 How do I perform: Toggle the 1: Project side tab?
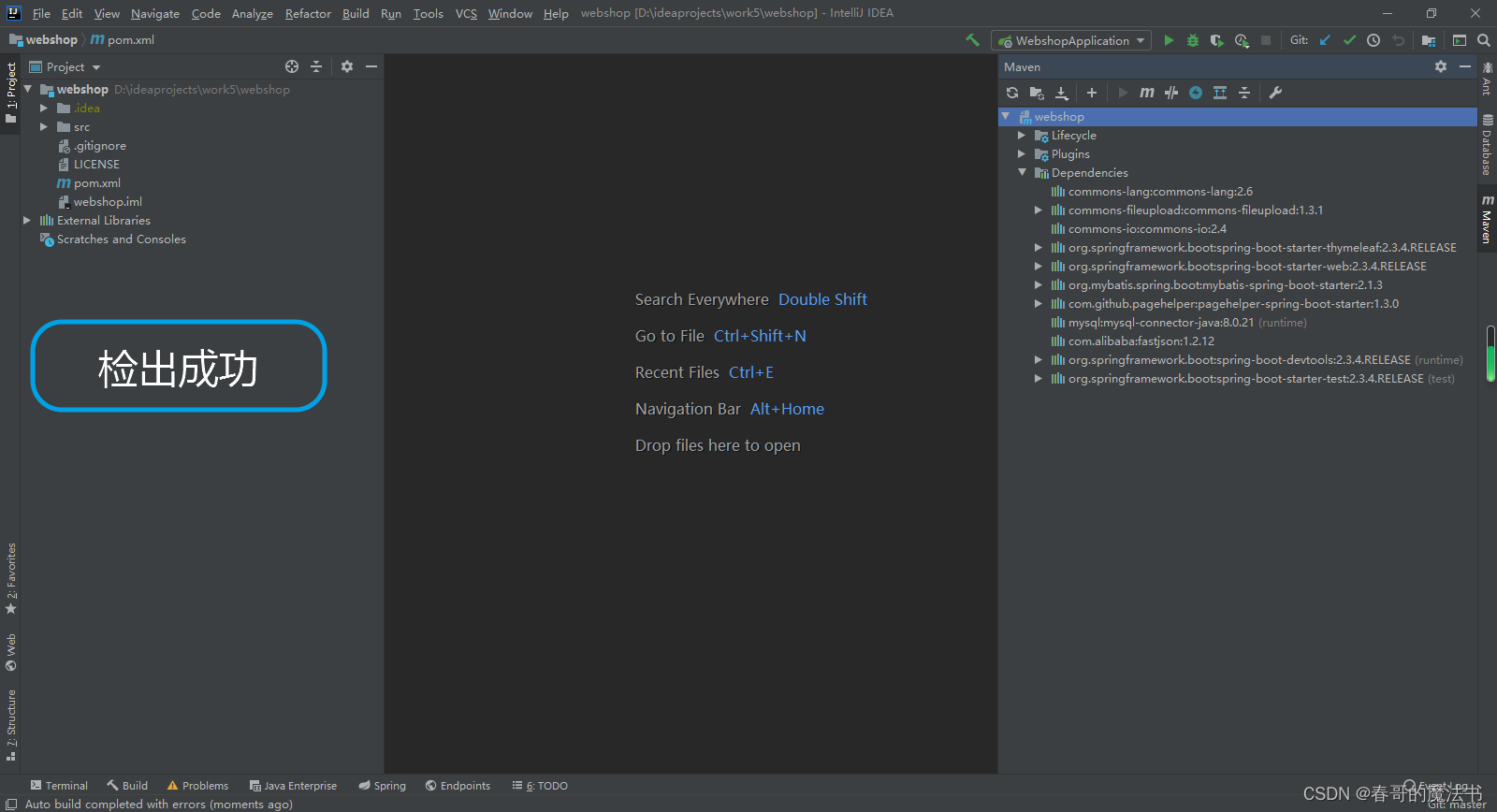click(x=11, y=94)
